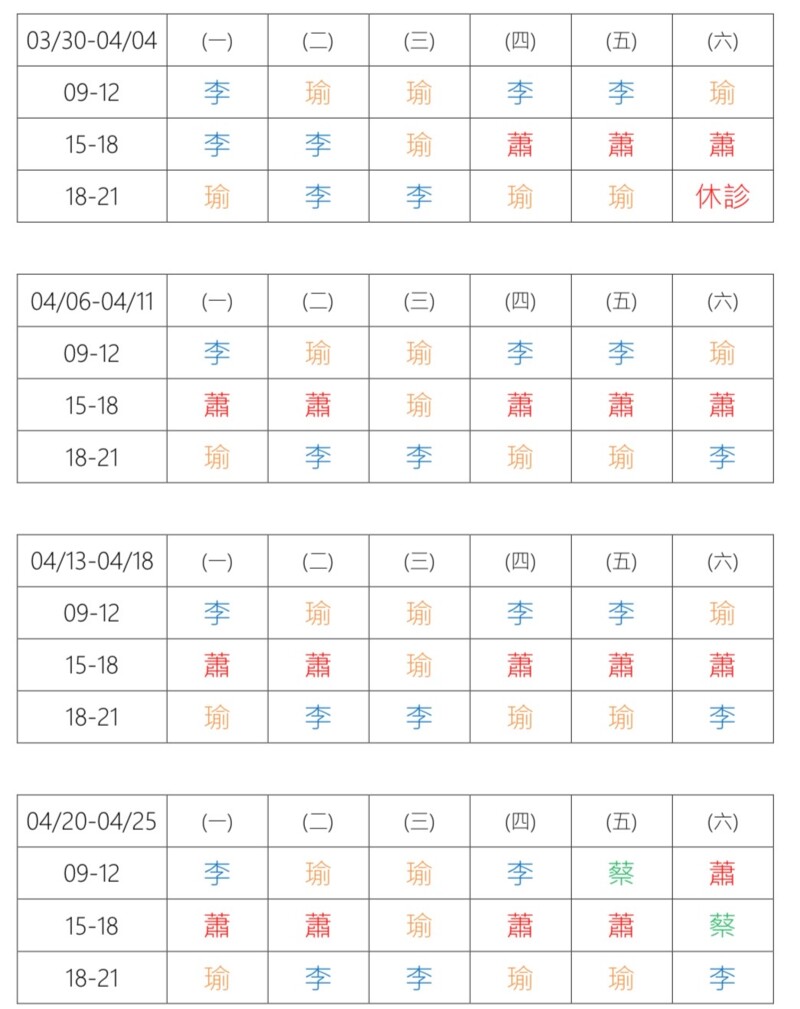Viewport: 800px width, 1009px height.
Task: Click the red 休診 cell
Action: [722, 197]
